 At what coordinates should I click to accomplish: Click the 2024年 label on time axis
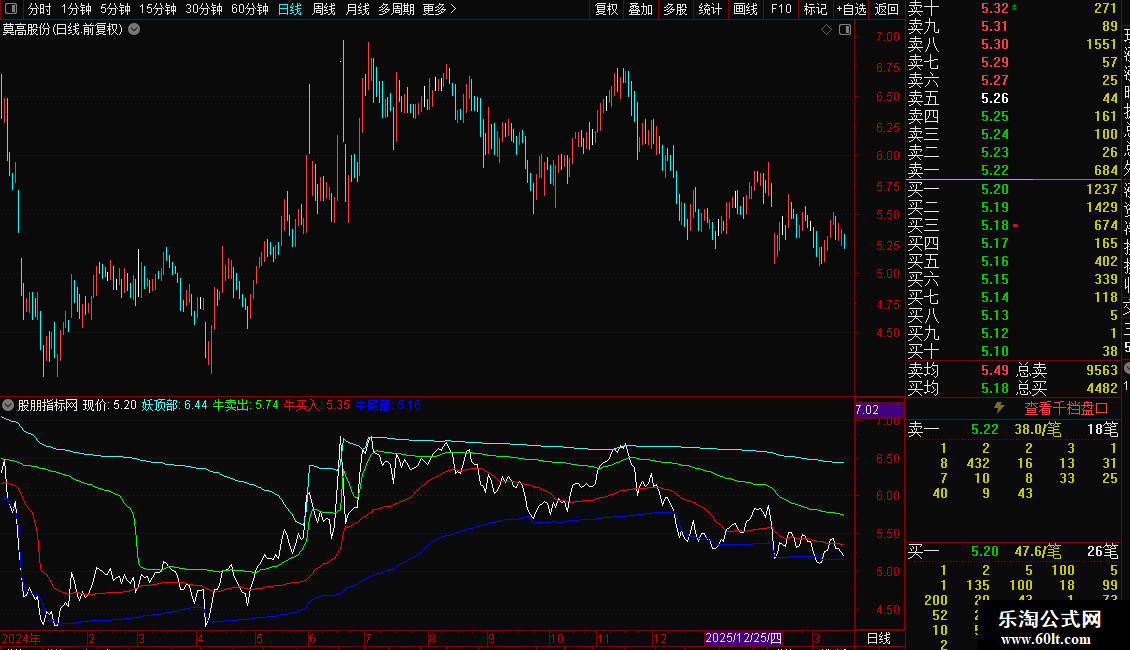(22, 638)
